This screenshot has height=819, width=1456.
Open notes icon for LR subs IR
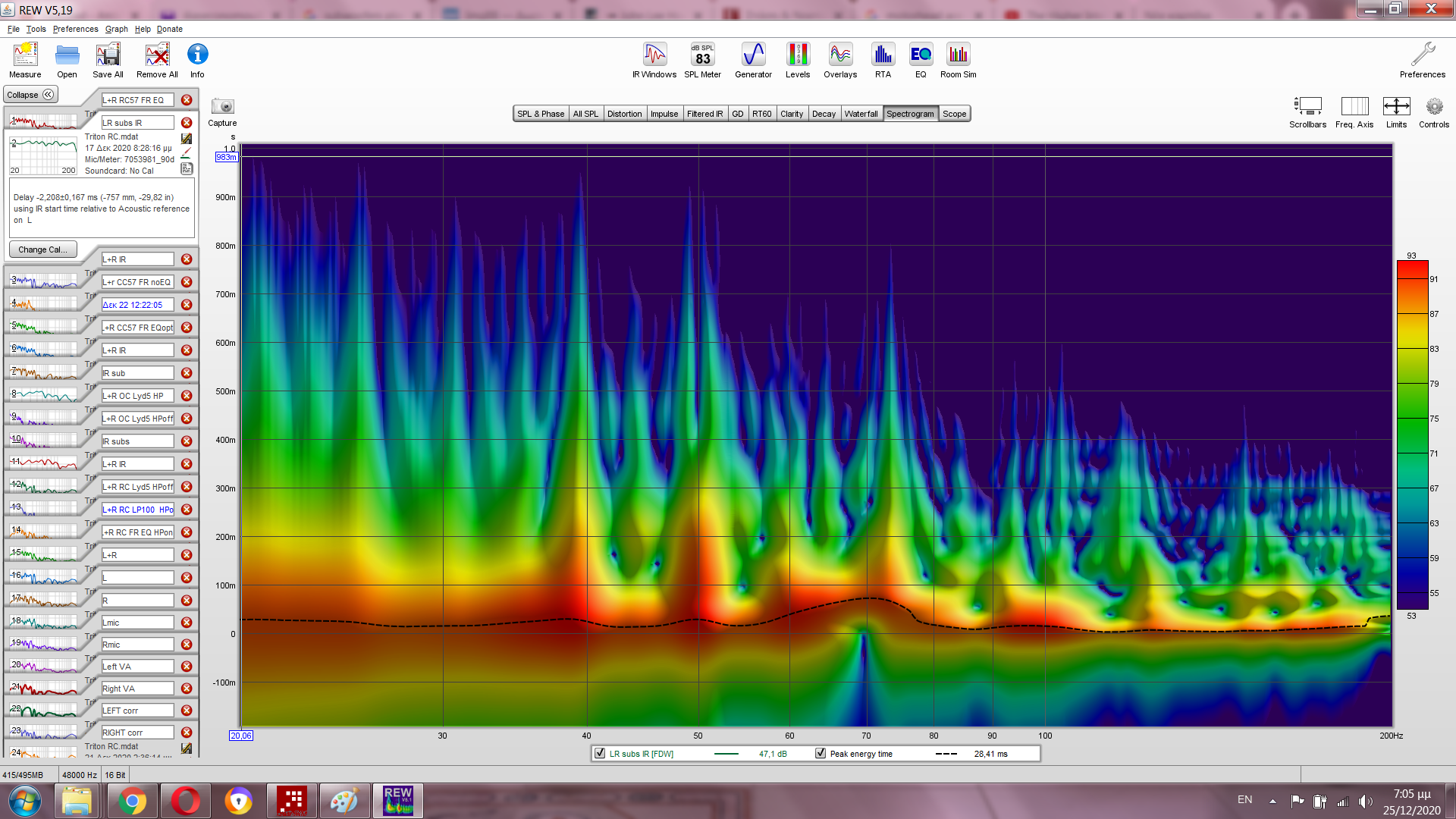tap(187, 168)
